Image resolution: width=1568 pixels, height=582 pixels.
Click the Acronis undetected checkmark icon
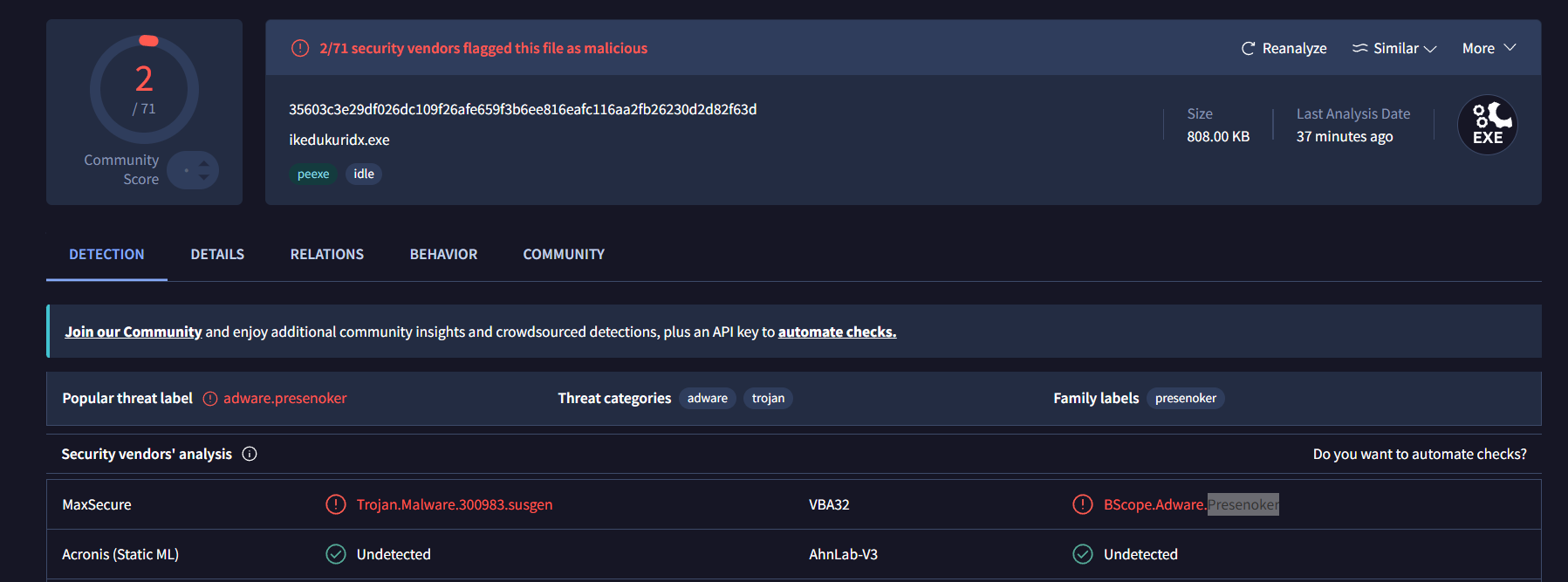336,554
